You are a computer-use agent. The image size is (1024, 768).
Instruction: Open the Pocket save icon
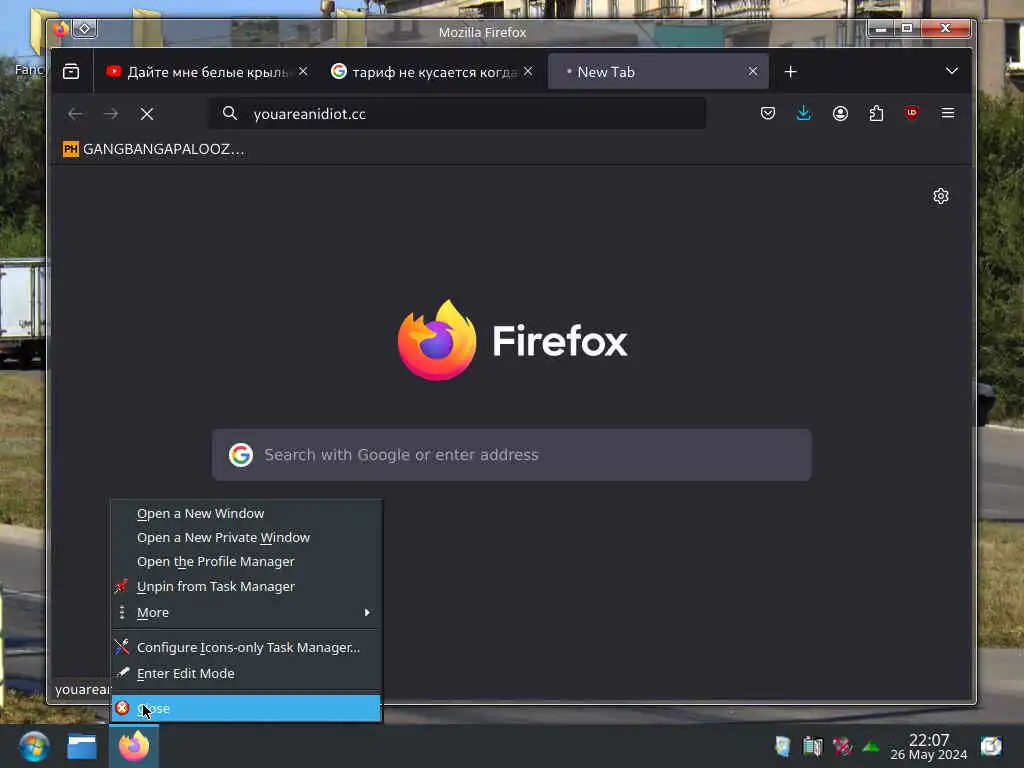click(x=768, y=113)
